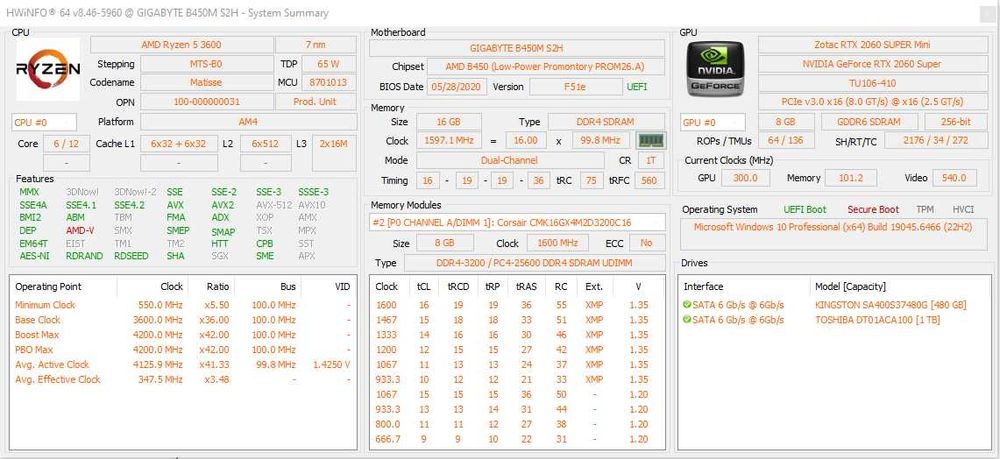Screen dimensions: 1000x459
Task: Click the Zotac RTX 2060 SUPER Mini field
Action: [872, 45]
